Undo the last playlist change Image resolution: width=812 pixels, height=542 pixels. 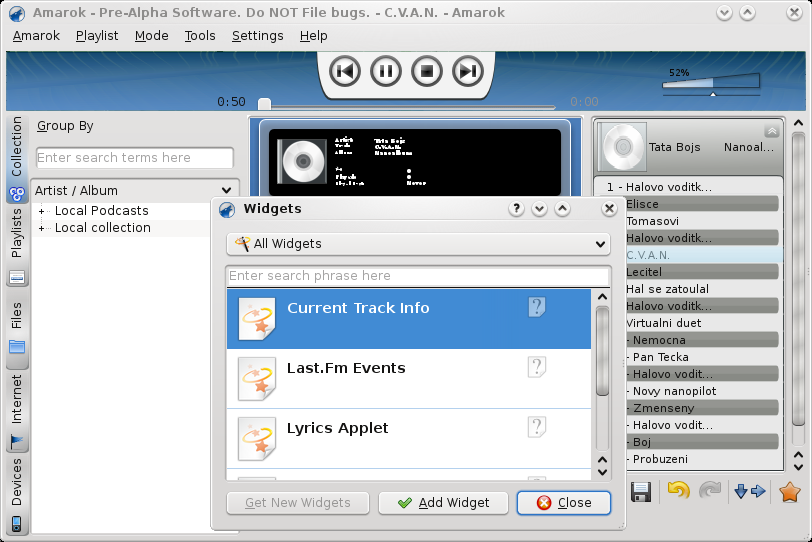click(x=679, y=490)
